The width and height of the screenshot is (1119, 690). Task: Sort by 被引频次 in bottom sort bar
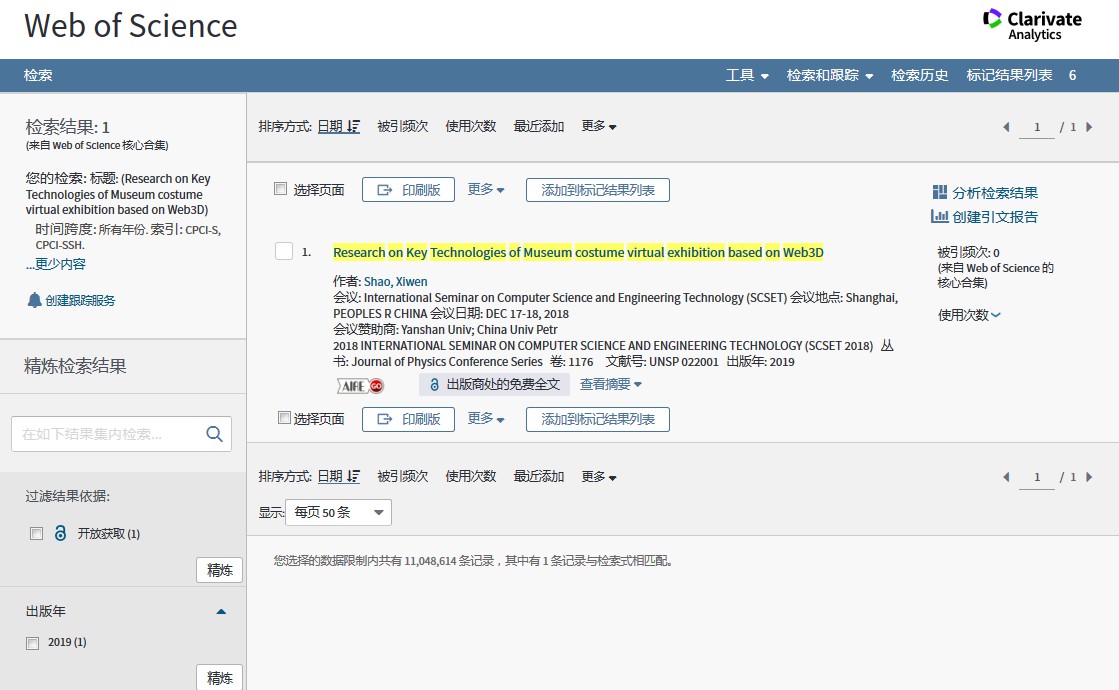(x=402, y=476)
